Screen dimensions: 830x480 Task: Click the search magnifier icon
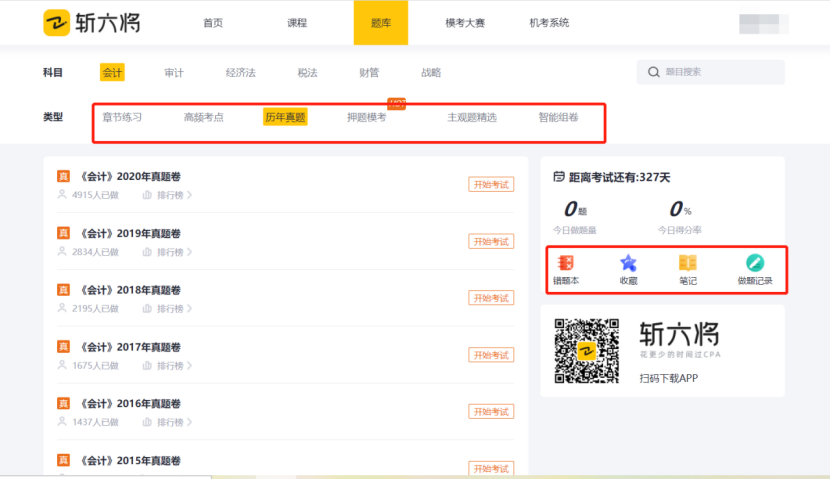[654, 72]
